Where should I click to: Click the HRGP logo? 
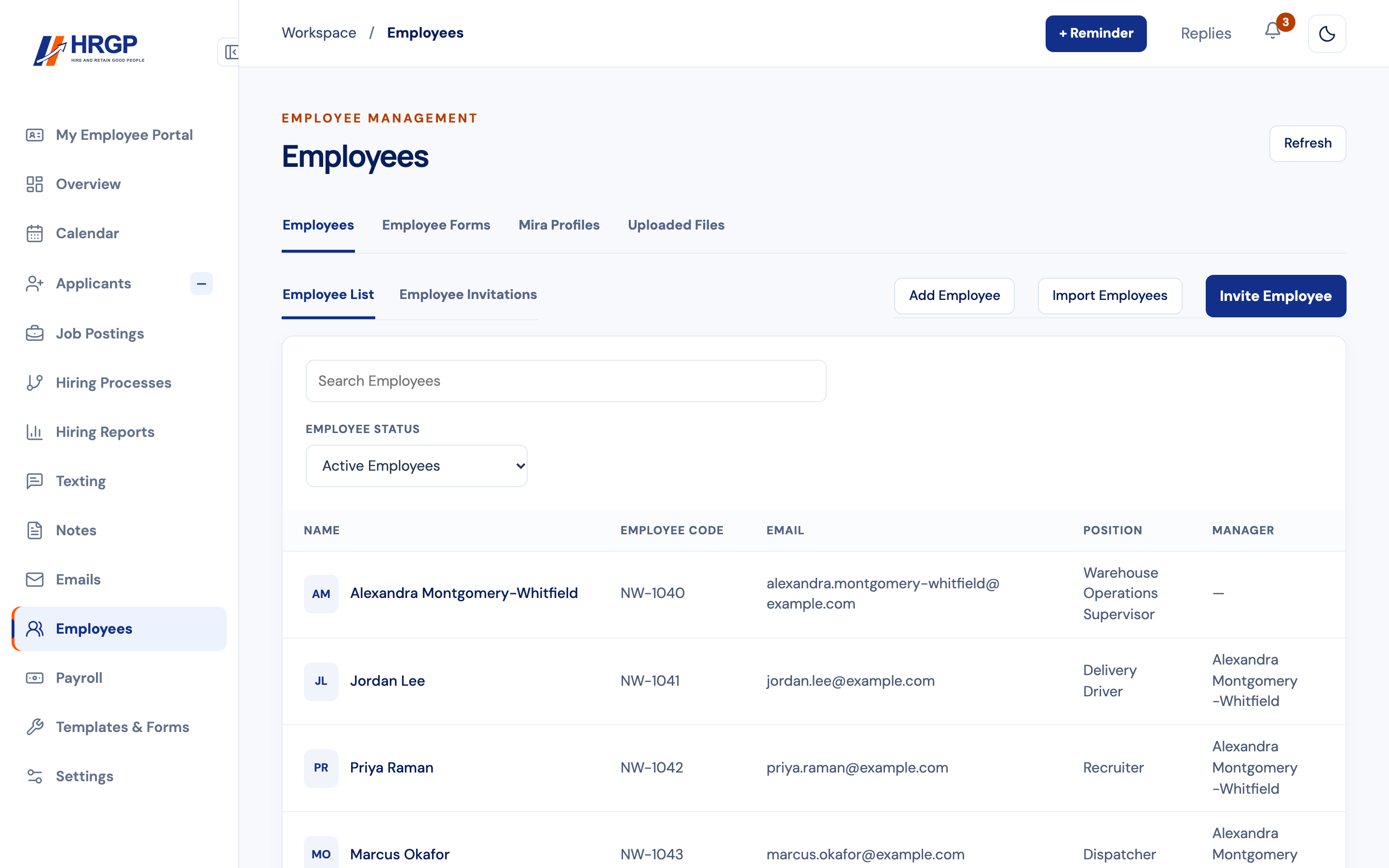(x=89, y=50)
